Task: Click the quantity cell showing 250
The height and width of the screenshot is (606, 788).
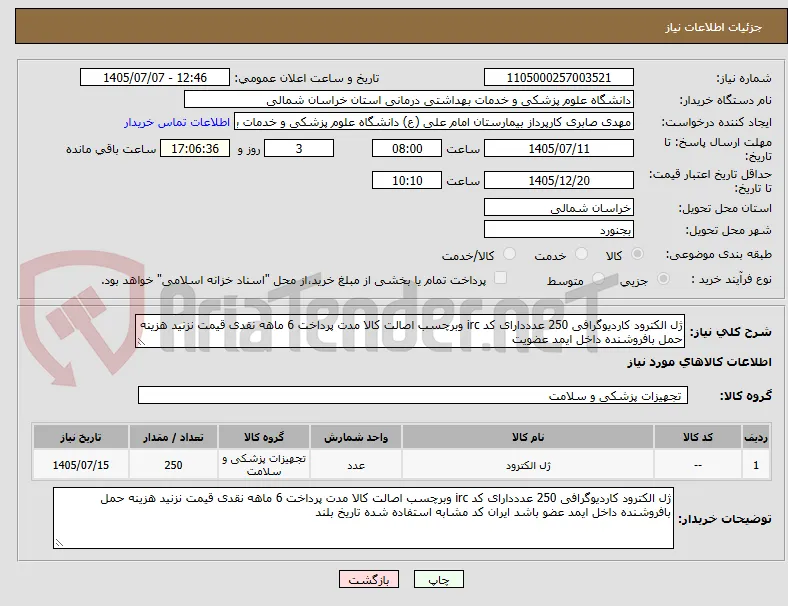Action: 173,465
